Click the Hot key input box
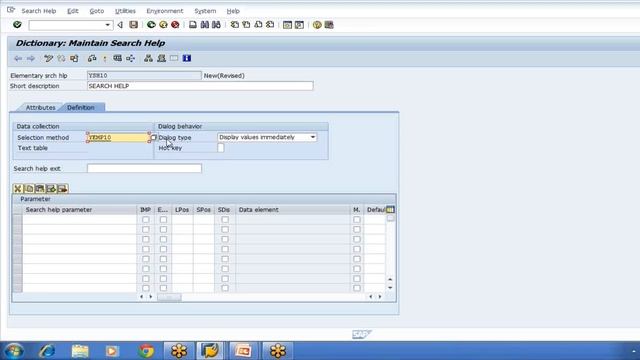640x360 pixels. (220, 148)
